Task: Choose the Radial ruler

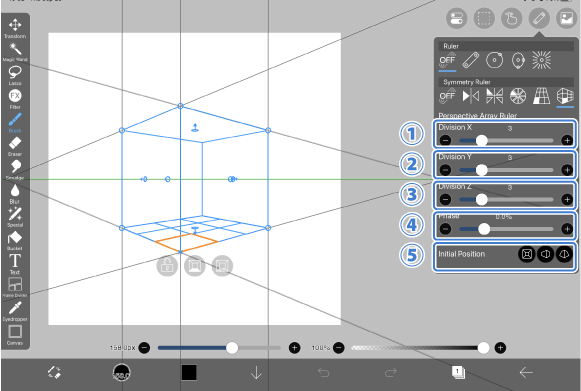Action: [541, 60]
